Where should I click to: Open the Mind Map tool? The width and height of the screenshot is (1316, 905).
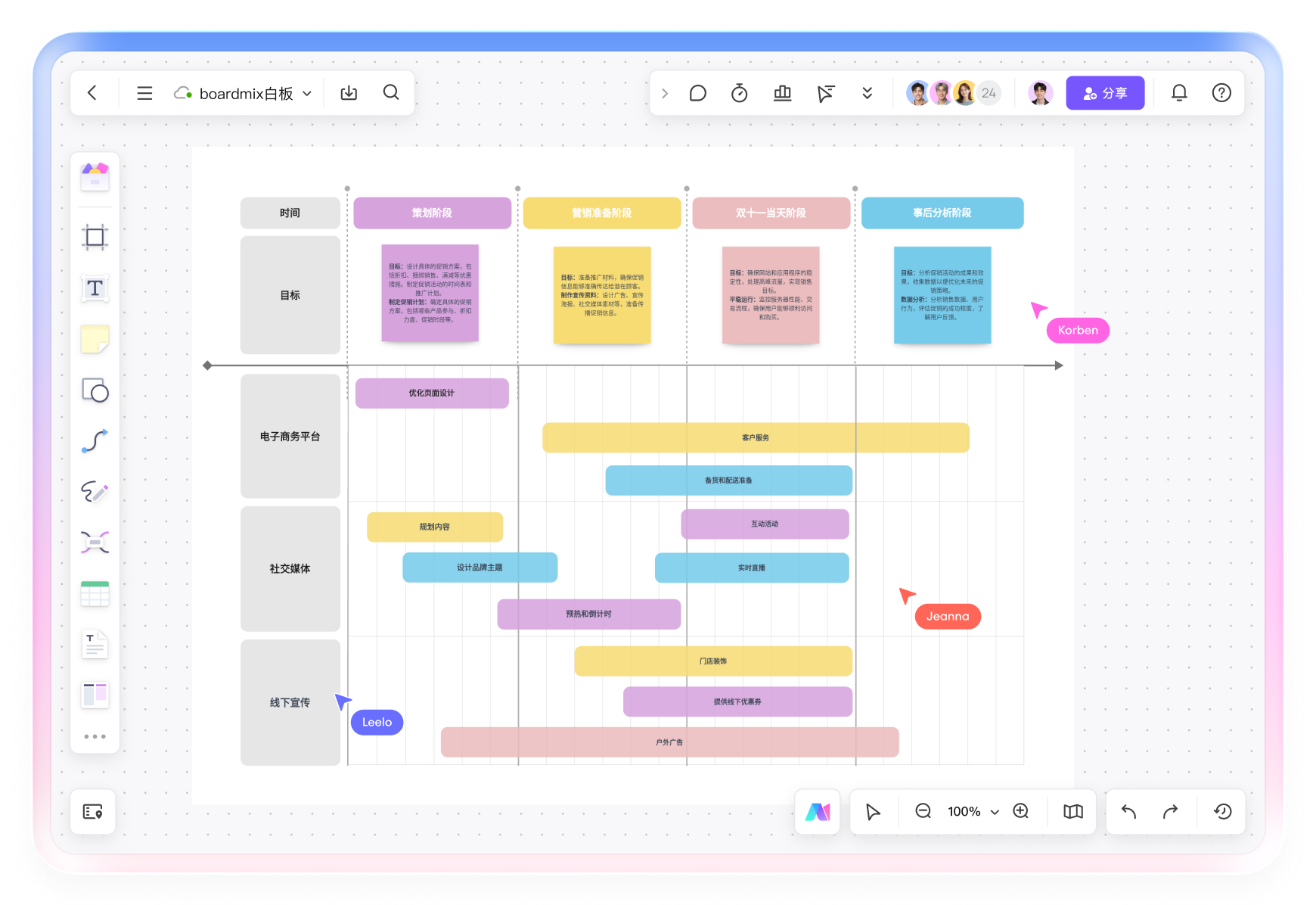point(95,543)
